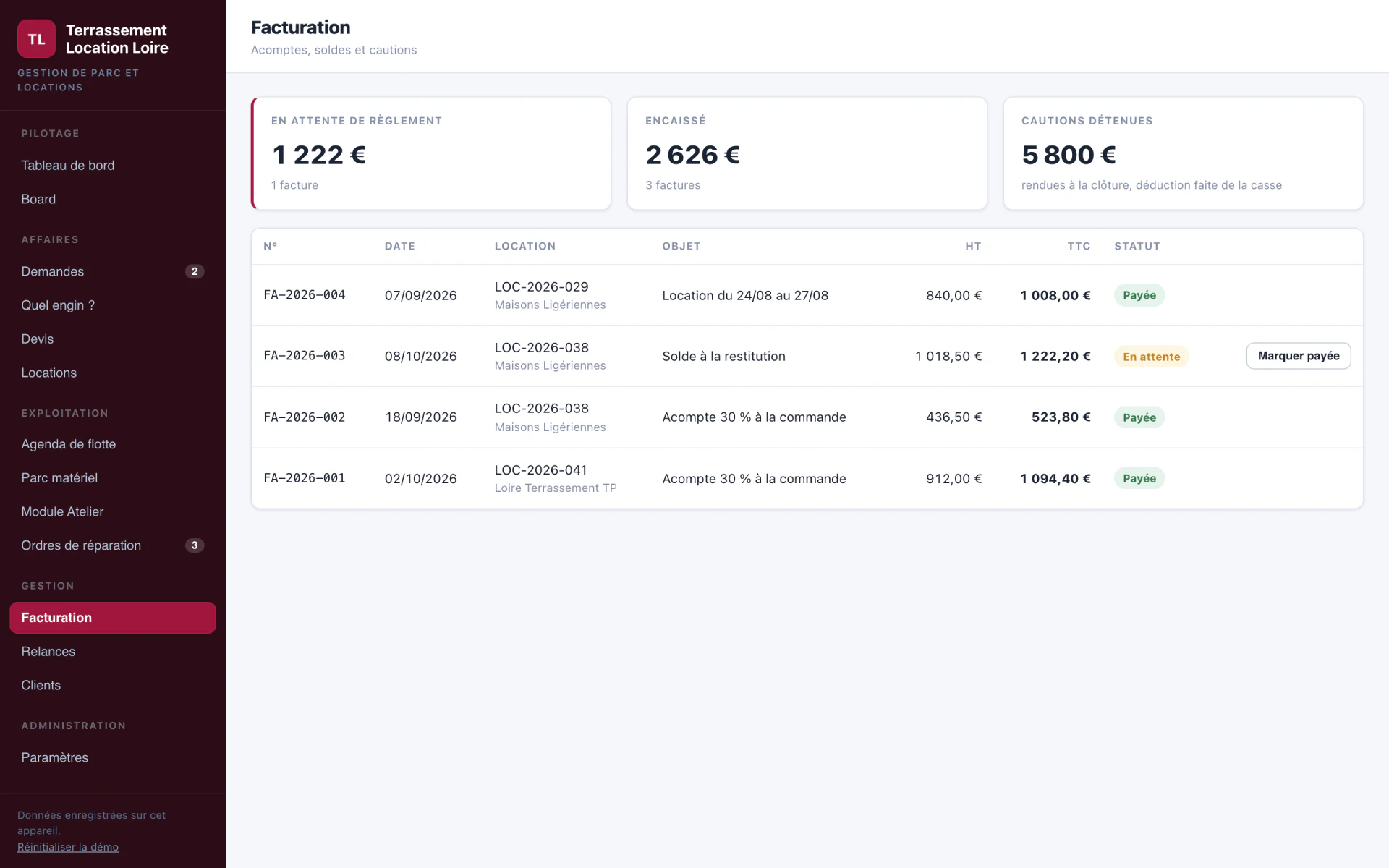Click invoice number FA-2026-001
Viewport: 1389px width, 868px height.
(x=305, y=478)
